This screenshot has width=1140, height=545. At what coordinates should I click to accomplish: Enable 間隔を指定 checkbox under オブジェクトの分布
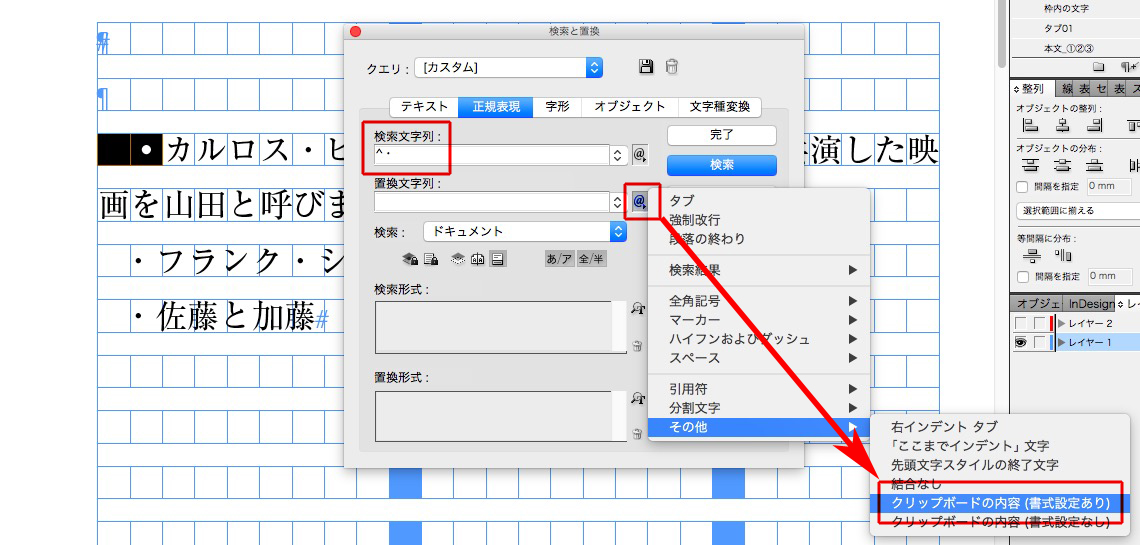click(x=1023, y=187)
